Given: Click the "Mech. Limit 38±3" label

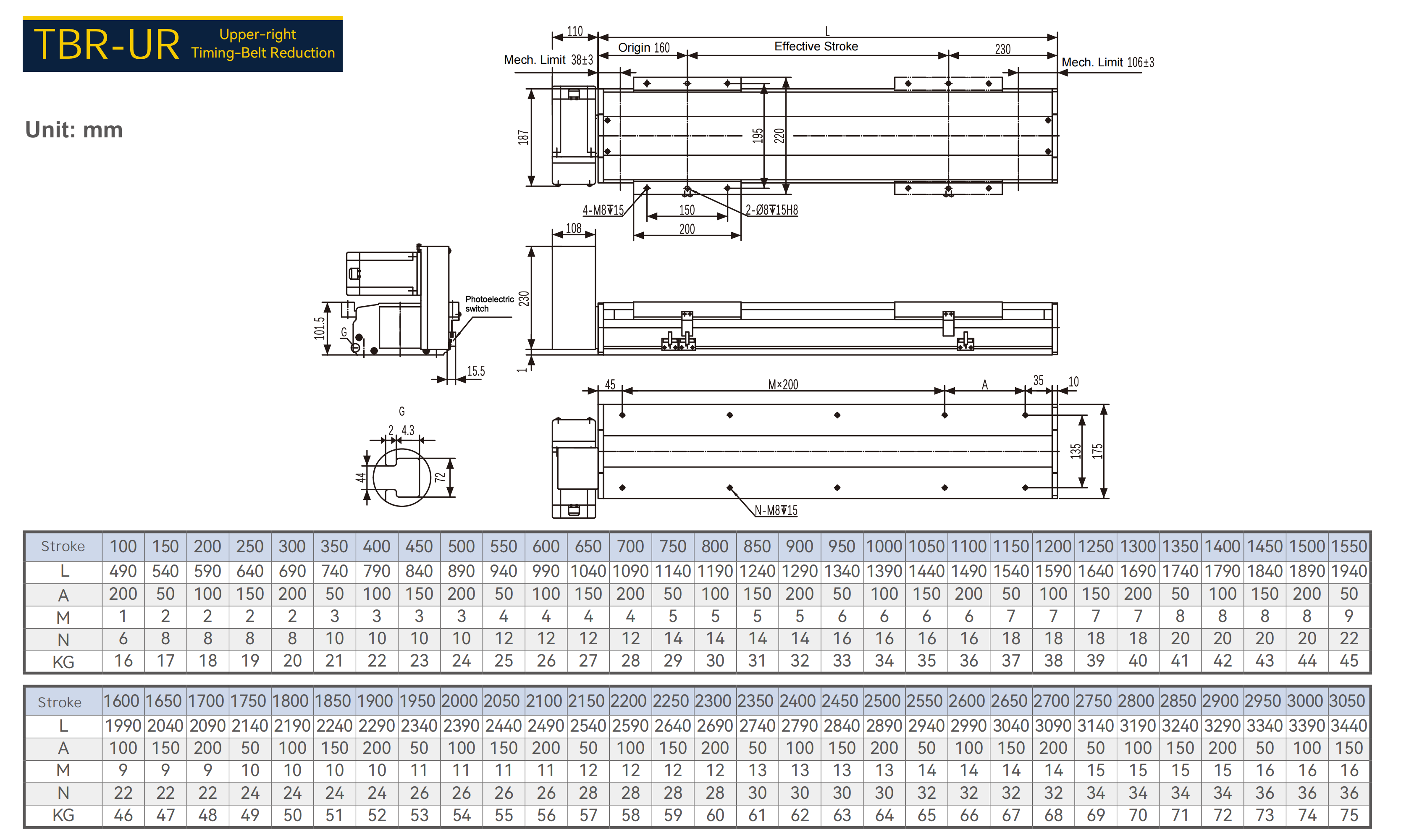Looking at the screenshot, I should [548, 60].
